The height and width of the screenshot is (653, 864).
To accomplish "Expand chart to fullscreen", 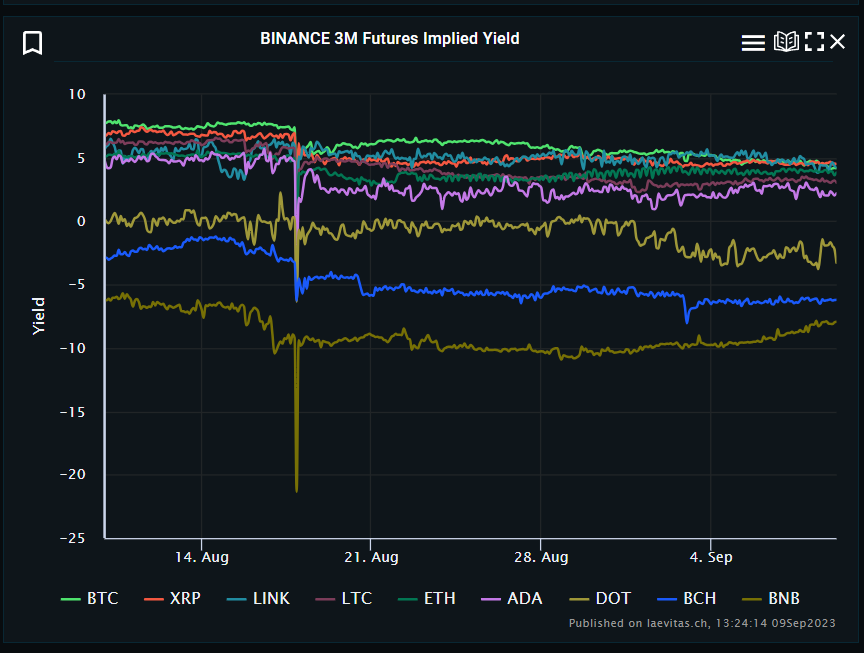I will (x=814, y=42).
